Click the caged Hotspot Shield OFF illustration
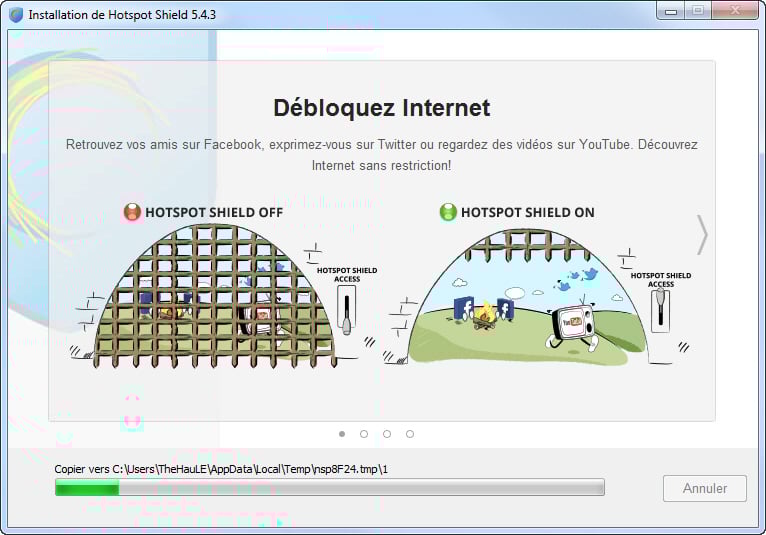766x535 pixels. pyautogui.click(x=215, y=296)
